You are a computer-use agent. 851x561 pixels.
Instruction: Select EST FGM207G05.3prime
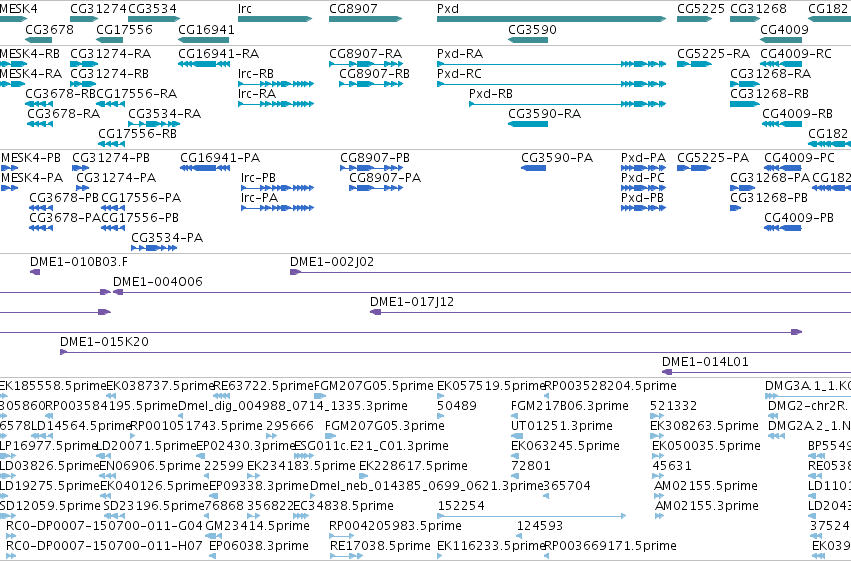[x=385, y=426]
